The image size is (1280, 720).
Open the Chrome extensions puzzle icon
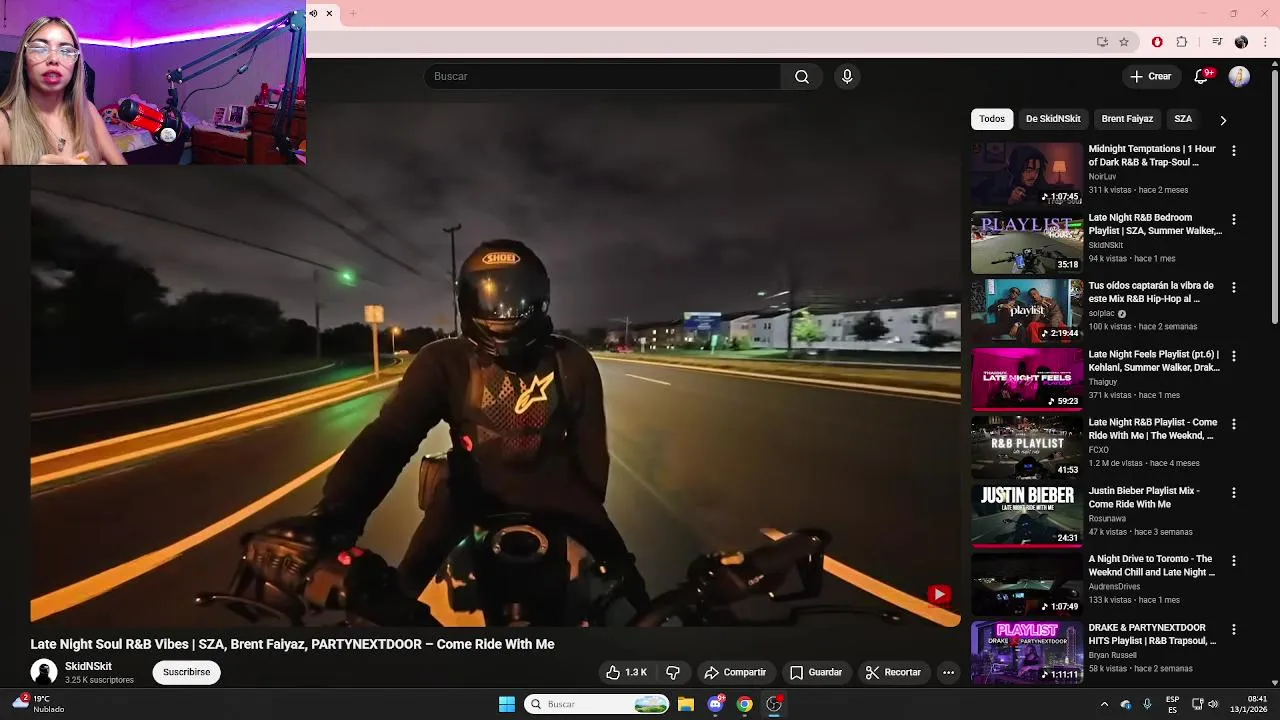pos(1182,42)
